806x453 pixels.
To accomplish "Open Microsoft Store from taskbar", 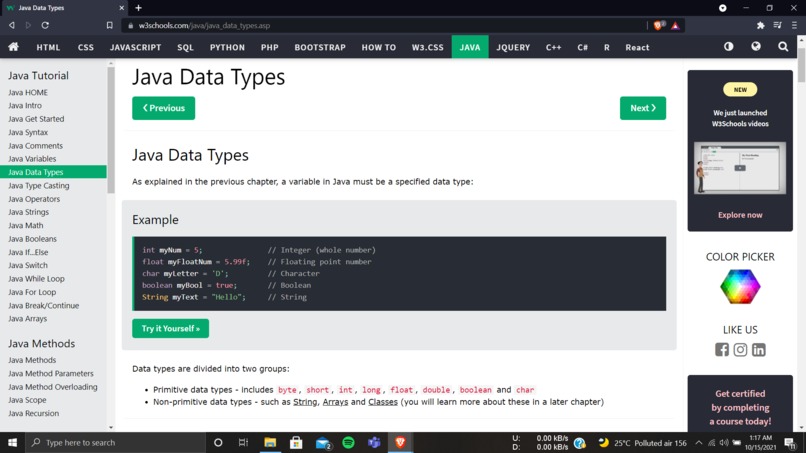I will (x=296, y=442).
